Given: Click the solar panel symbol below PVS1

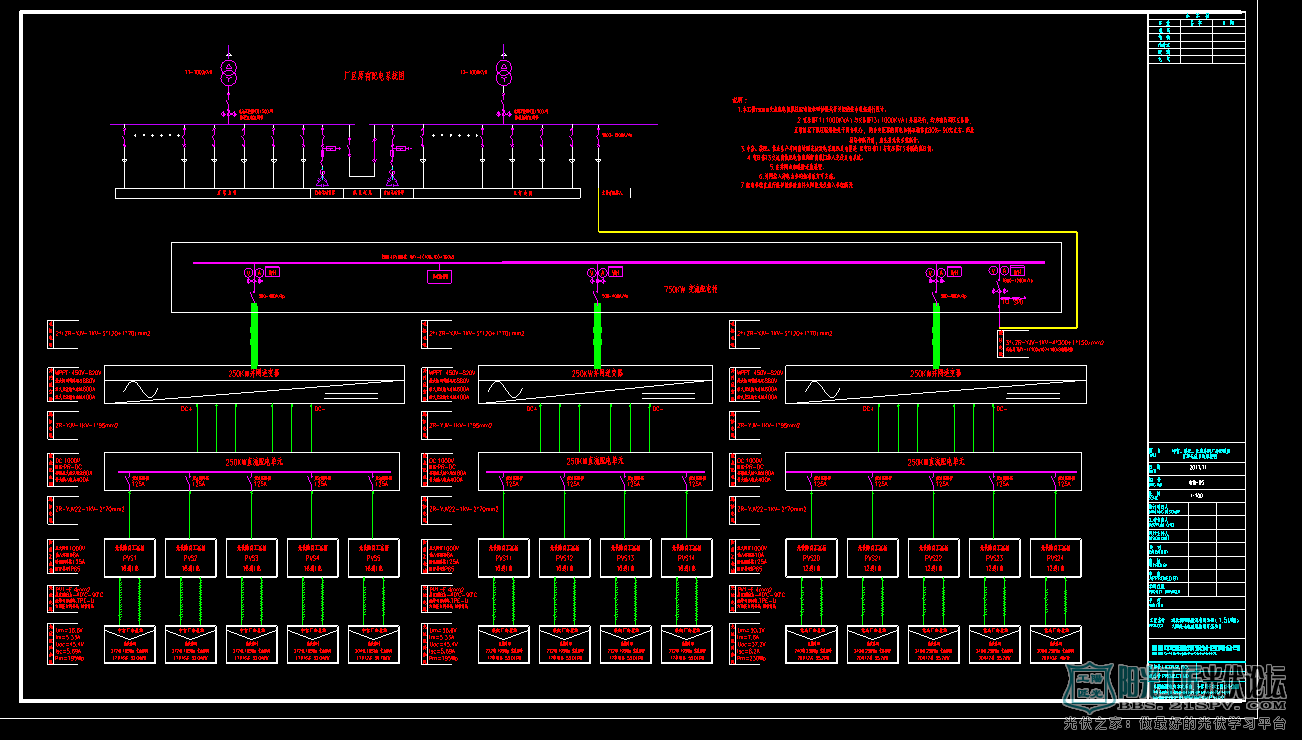Looking at the screenshot, I should (x=130, y=644).
